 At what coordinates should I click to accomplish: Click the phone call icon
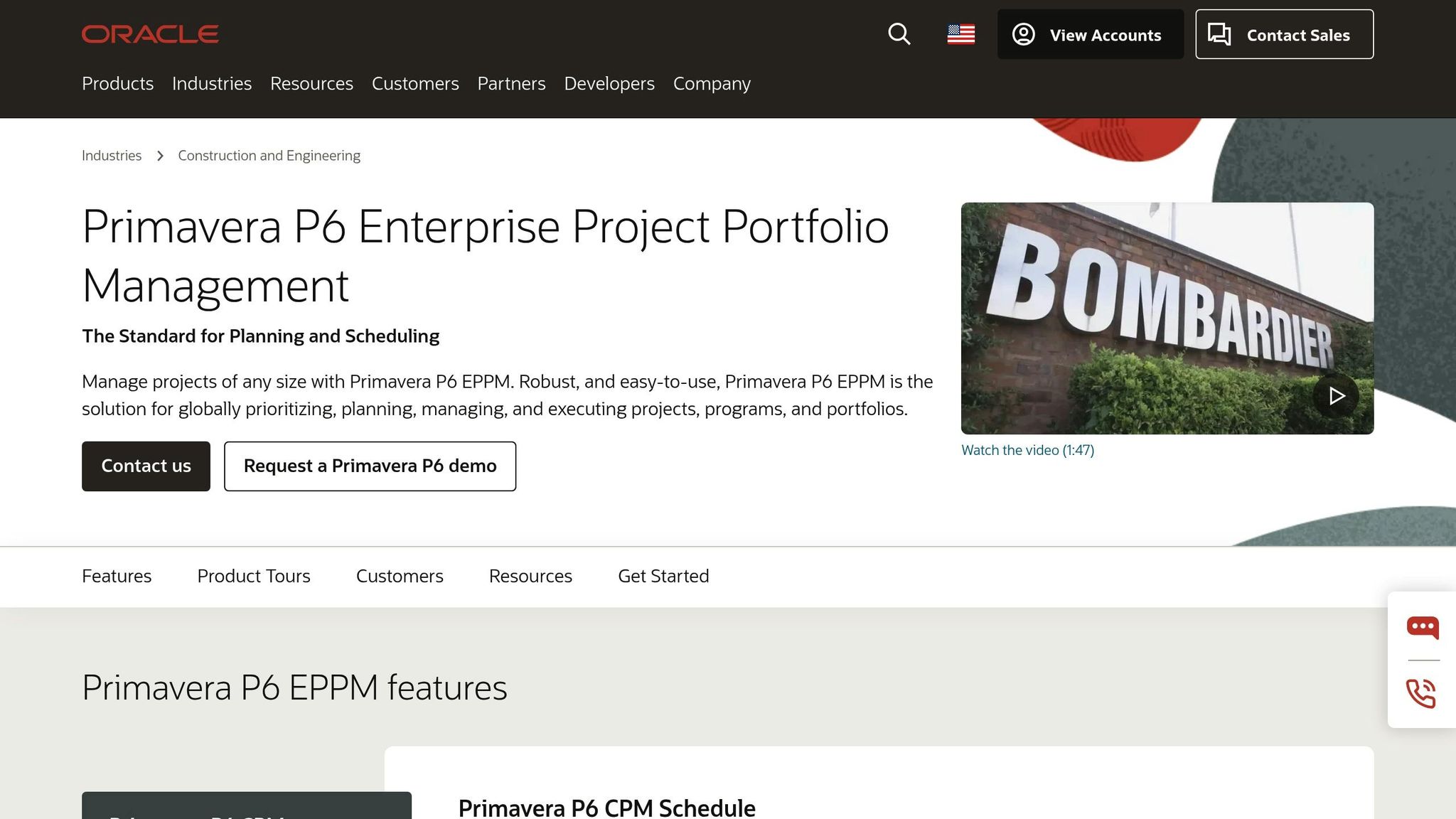pyautogui.click(x=1421, y=693)
